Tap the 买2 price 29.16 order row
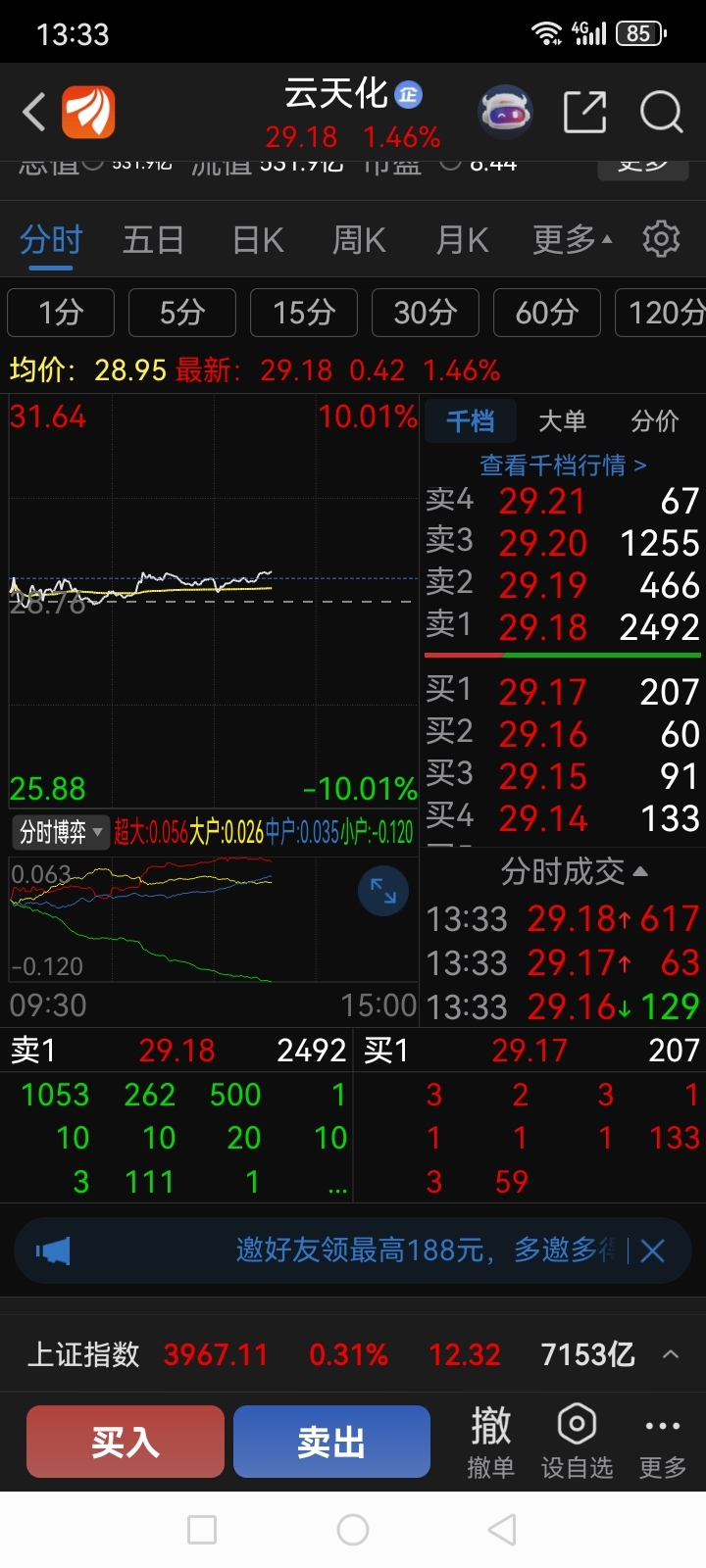Viewport: 706px width, 1568px height. point(563,734)
